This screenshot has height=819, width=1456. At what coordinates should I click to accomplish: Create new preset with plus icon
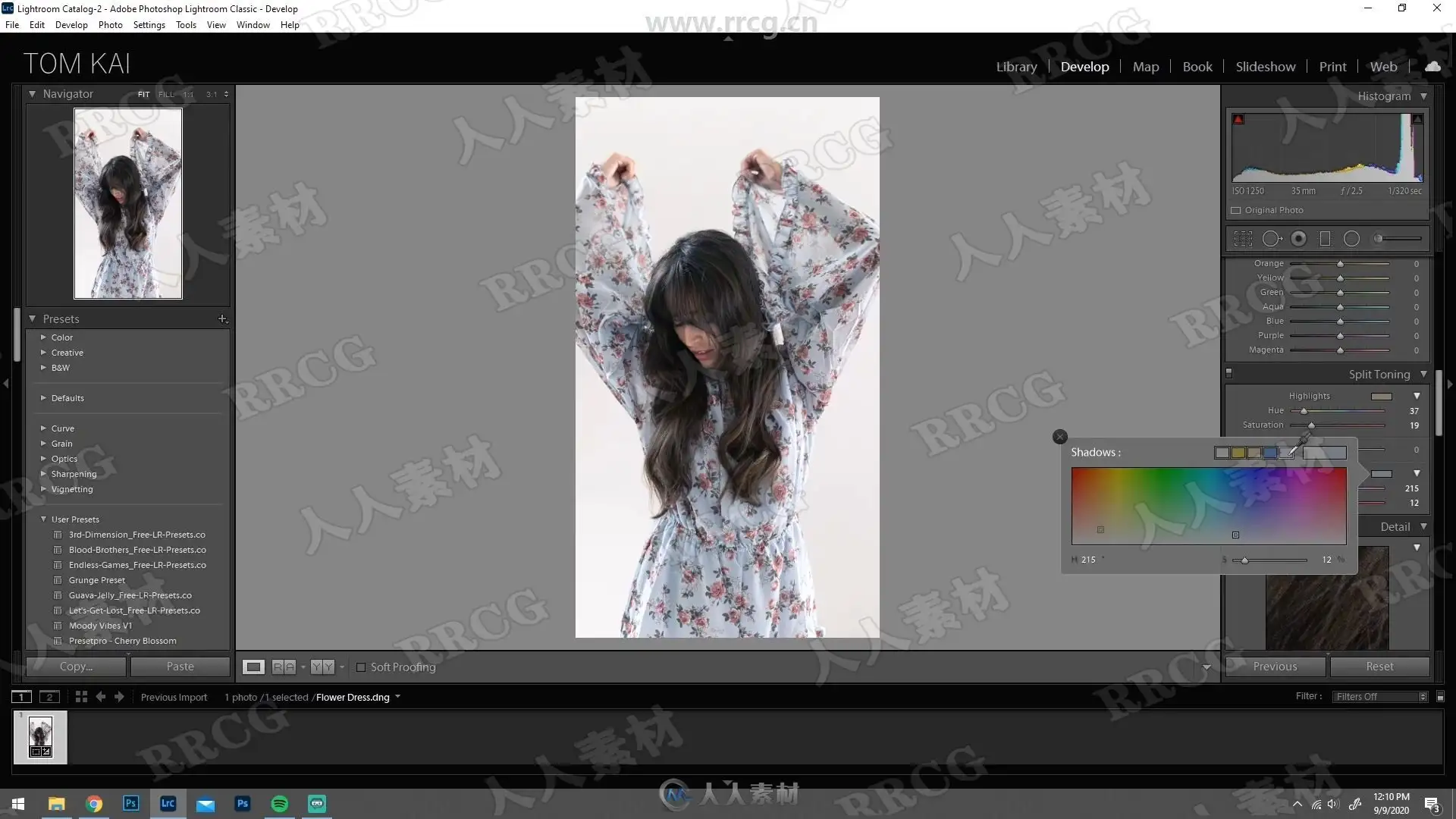(x=222, y=319)
